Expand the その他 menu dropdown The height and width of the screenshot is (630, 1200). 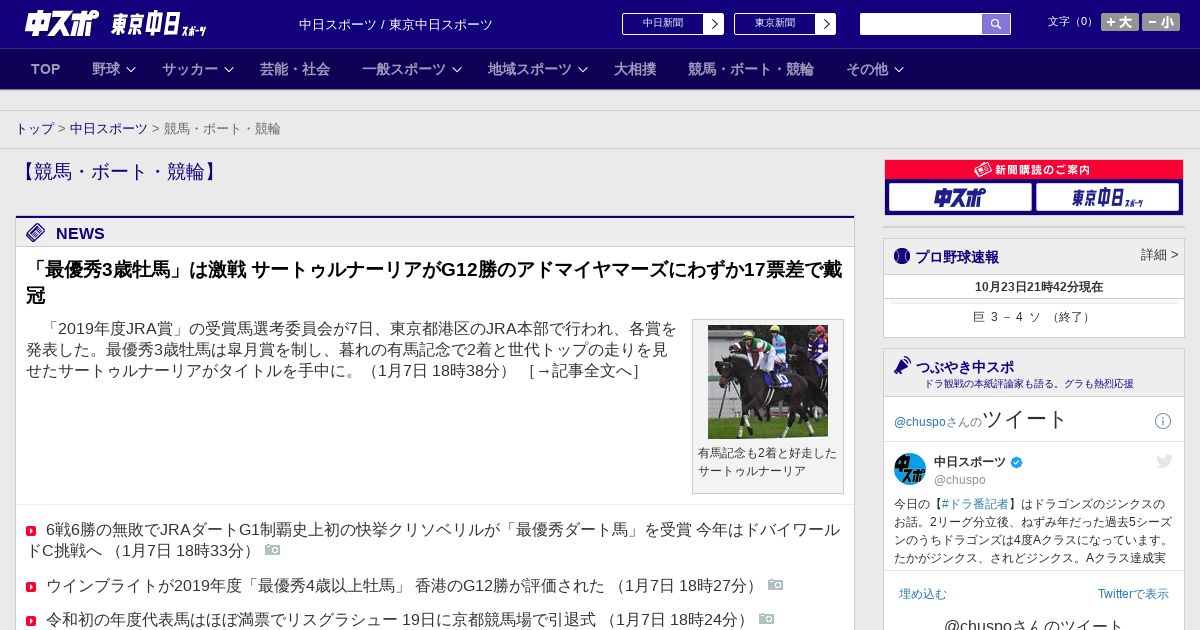click(875, 69)
